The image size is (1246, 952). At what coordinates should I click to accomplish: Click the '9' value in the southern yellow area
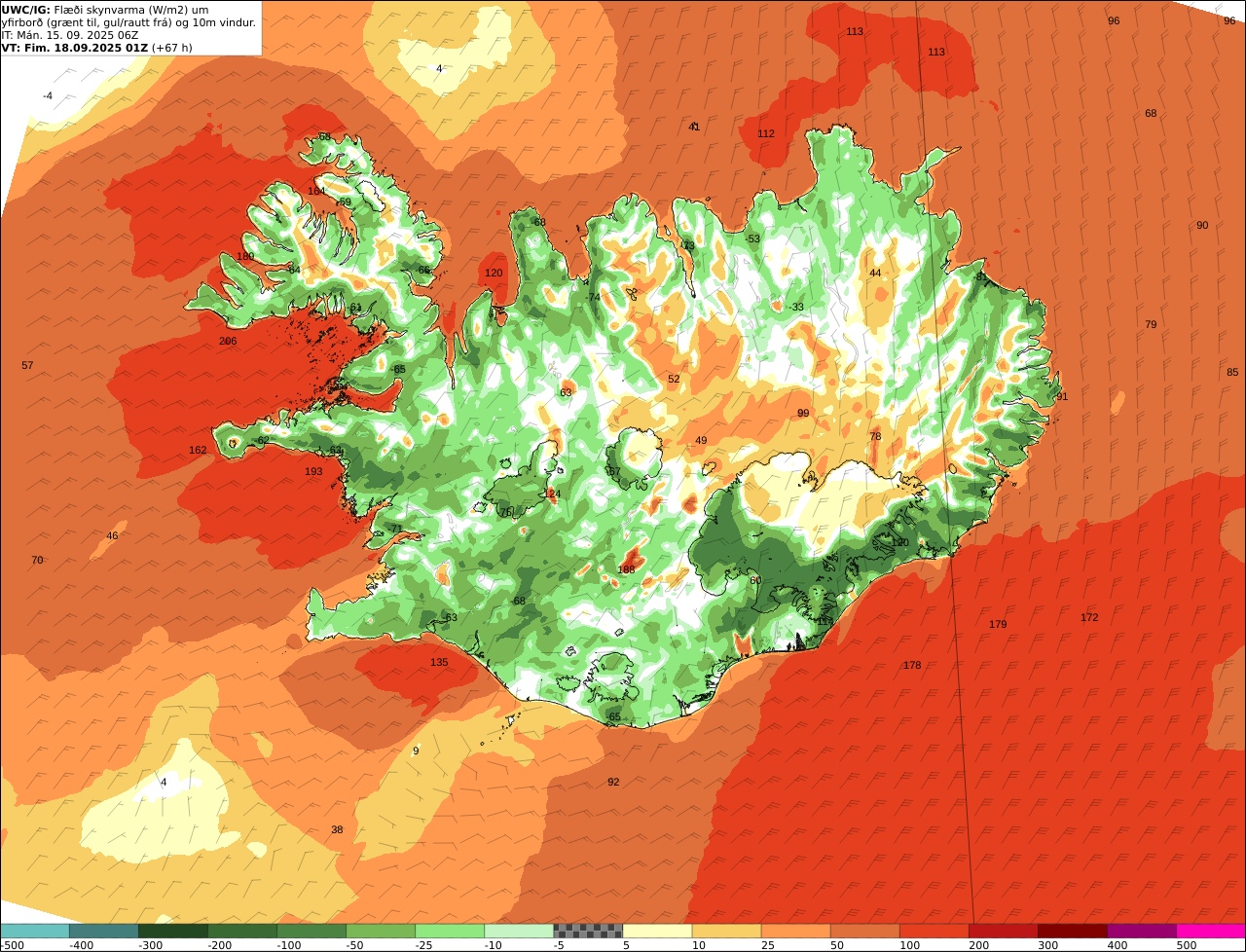(x=416, y=751)
